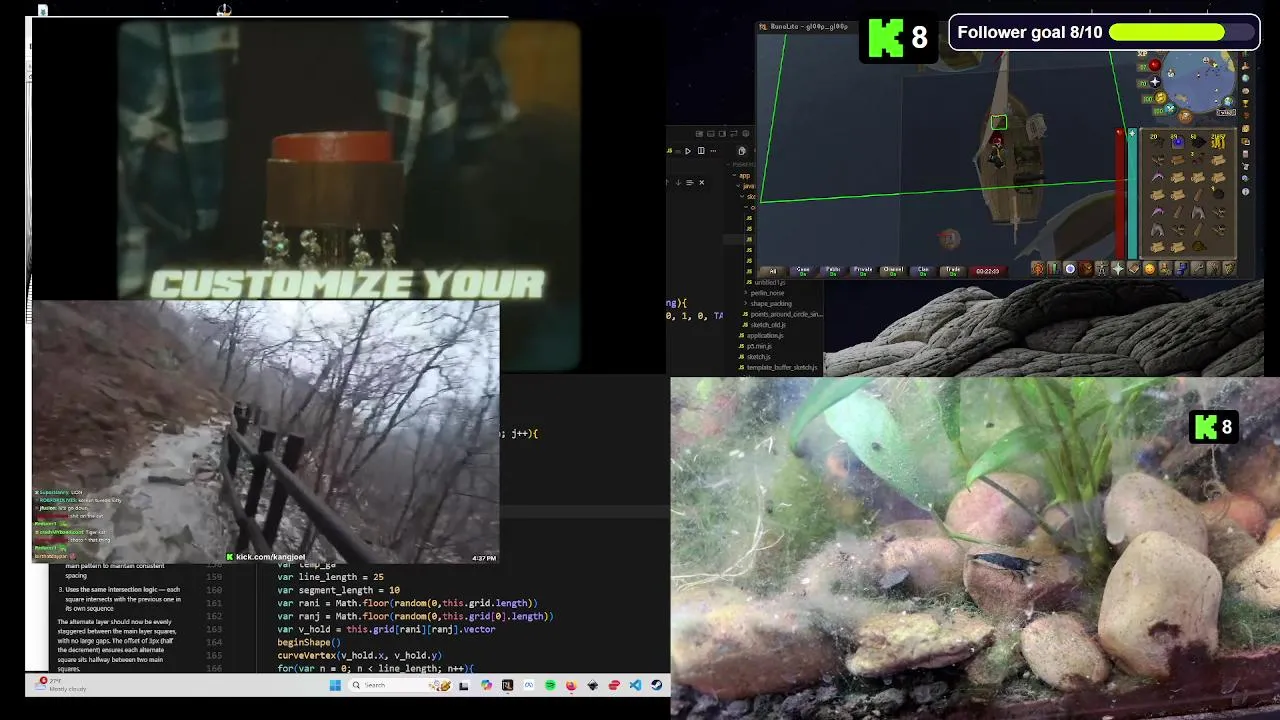The image size is (1280, 720).
Task: Collapse the java folder in explorer
Action: (x=747, y=186)
